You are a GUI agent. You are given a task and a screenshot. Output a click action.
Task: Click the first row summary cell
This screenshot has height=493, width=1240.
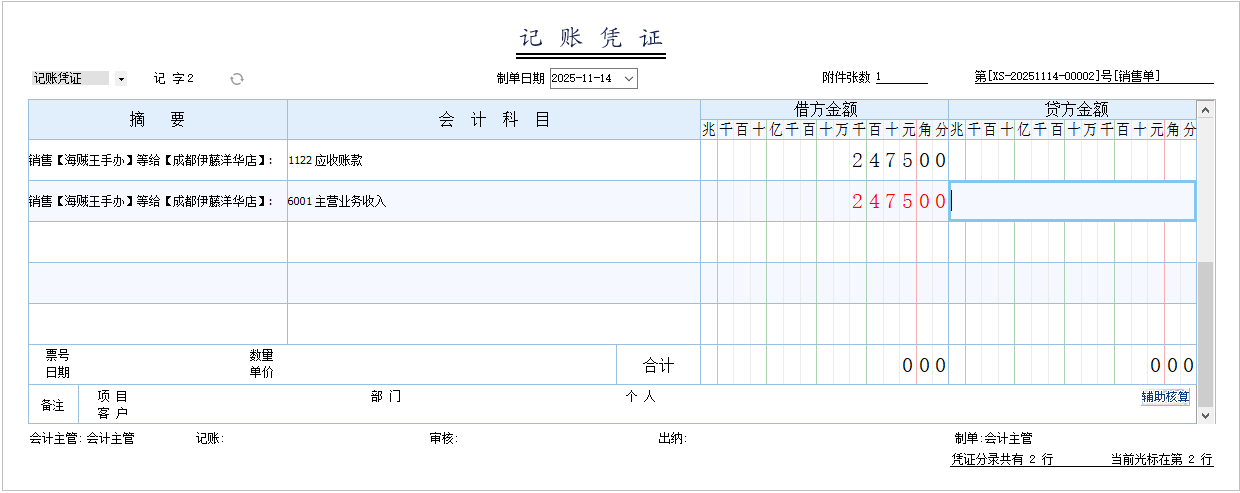pos(157,160)
